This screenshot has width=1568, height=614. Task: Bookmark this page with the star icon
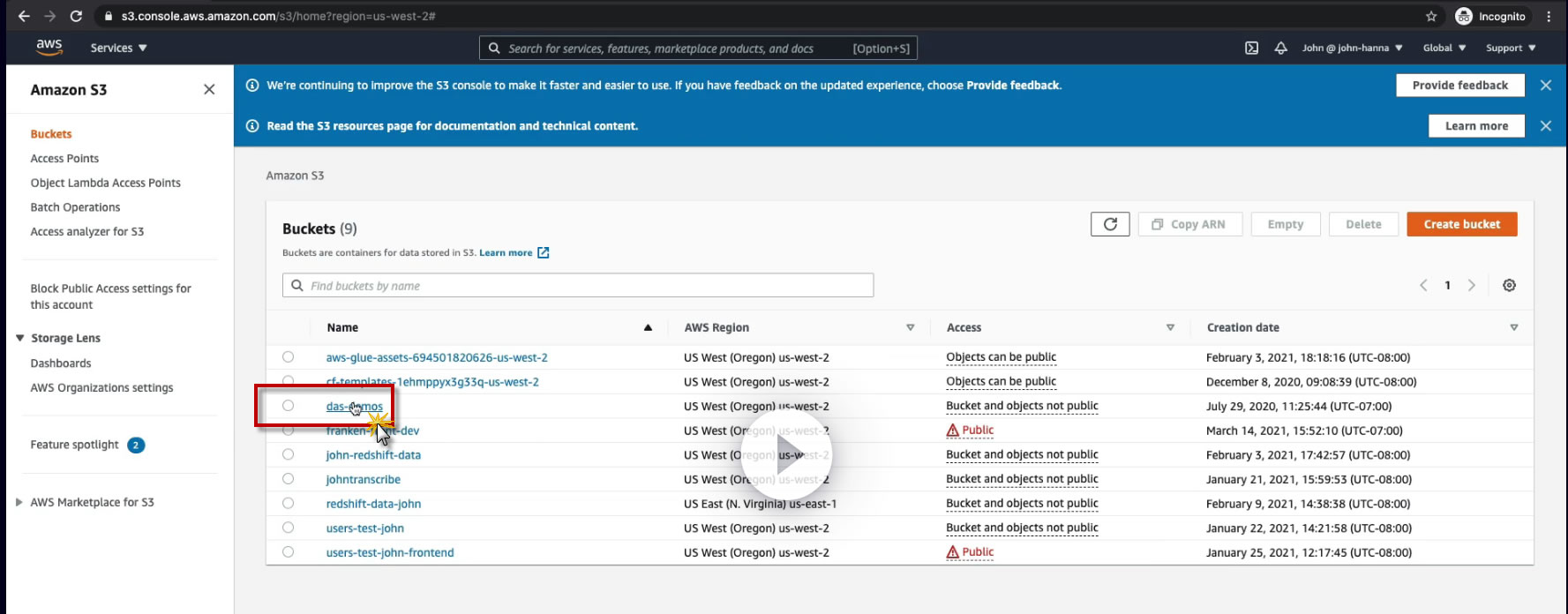click(1431, 16)
